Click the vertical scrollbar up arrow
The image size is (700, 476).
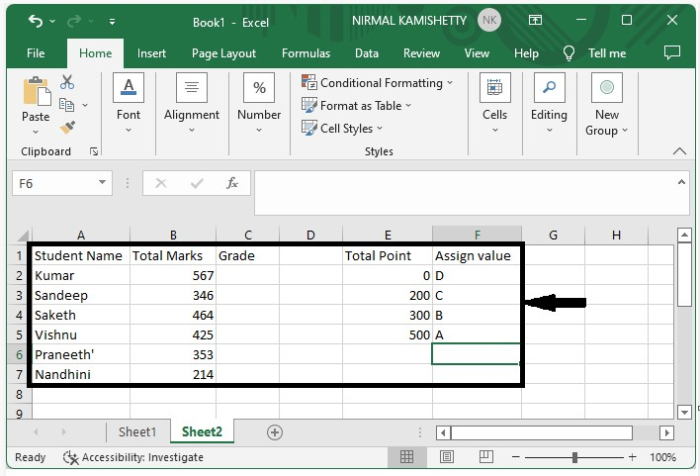point(684,235)
